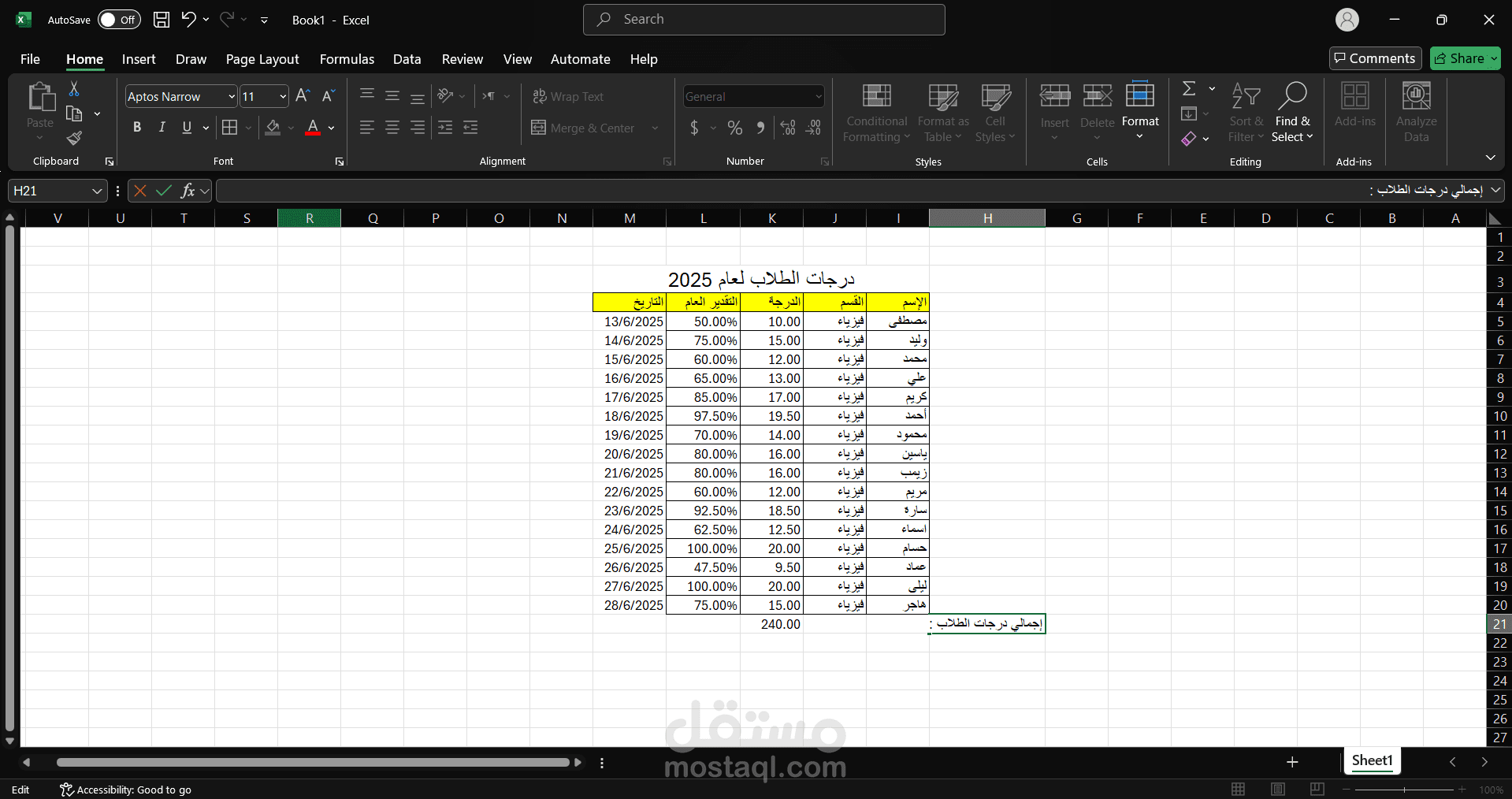The image size is (1512, 799).
Task: Click the Page Break Preview status icon
Action: click(1317, 789)
